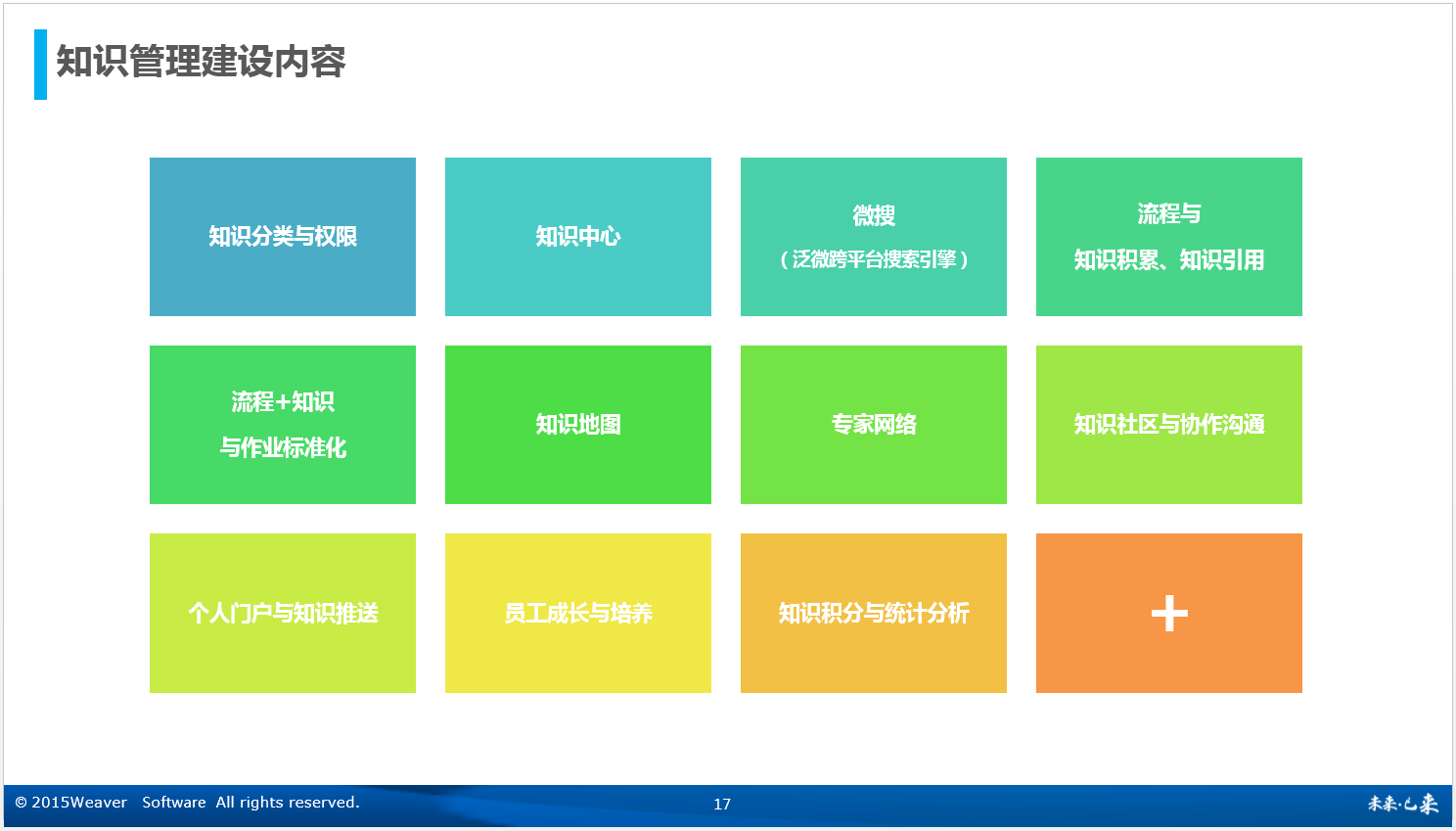Click the 流程与 heading in top-right tile

1168,214
